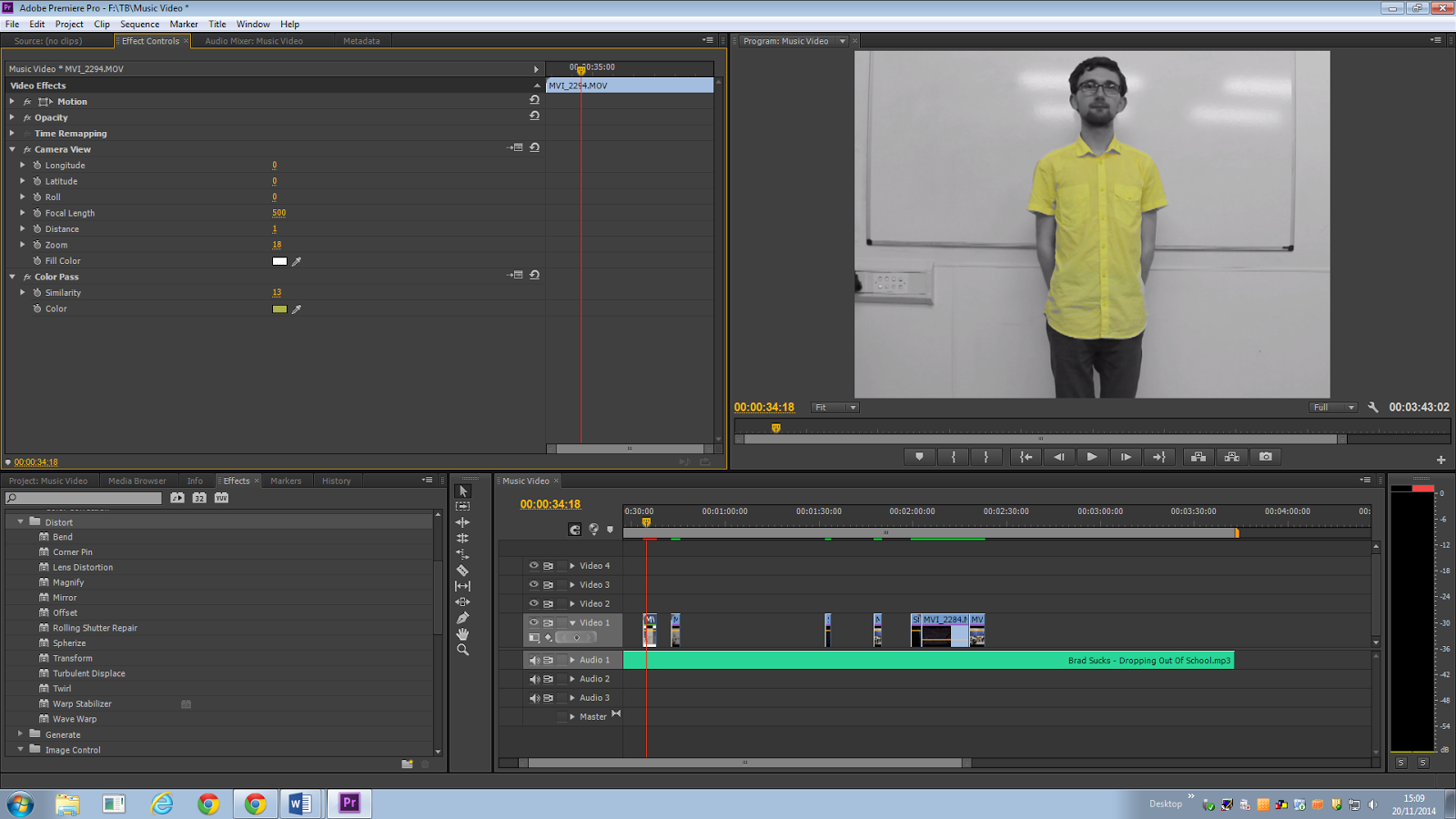Click the Program monitor scrubber playhead
The width and height of the screenshot is (1456, 819).
coord(775,428)
